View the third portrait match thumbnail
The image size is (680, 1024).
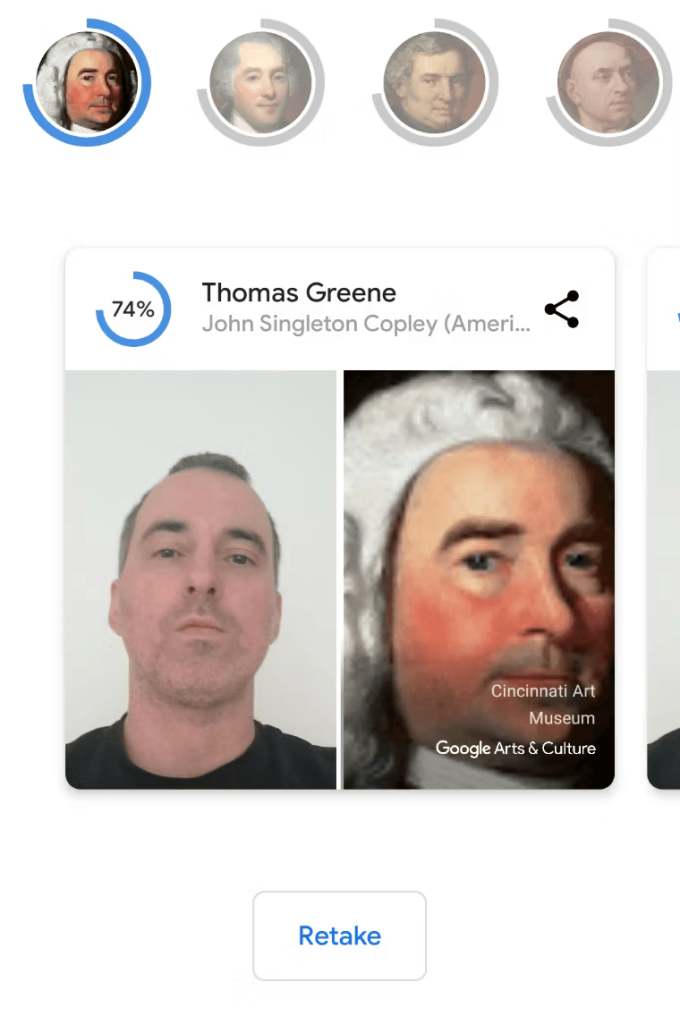434,82
